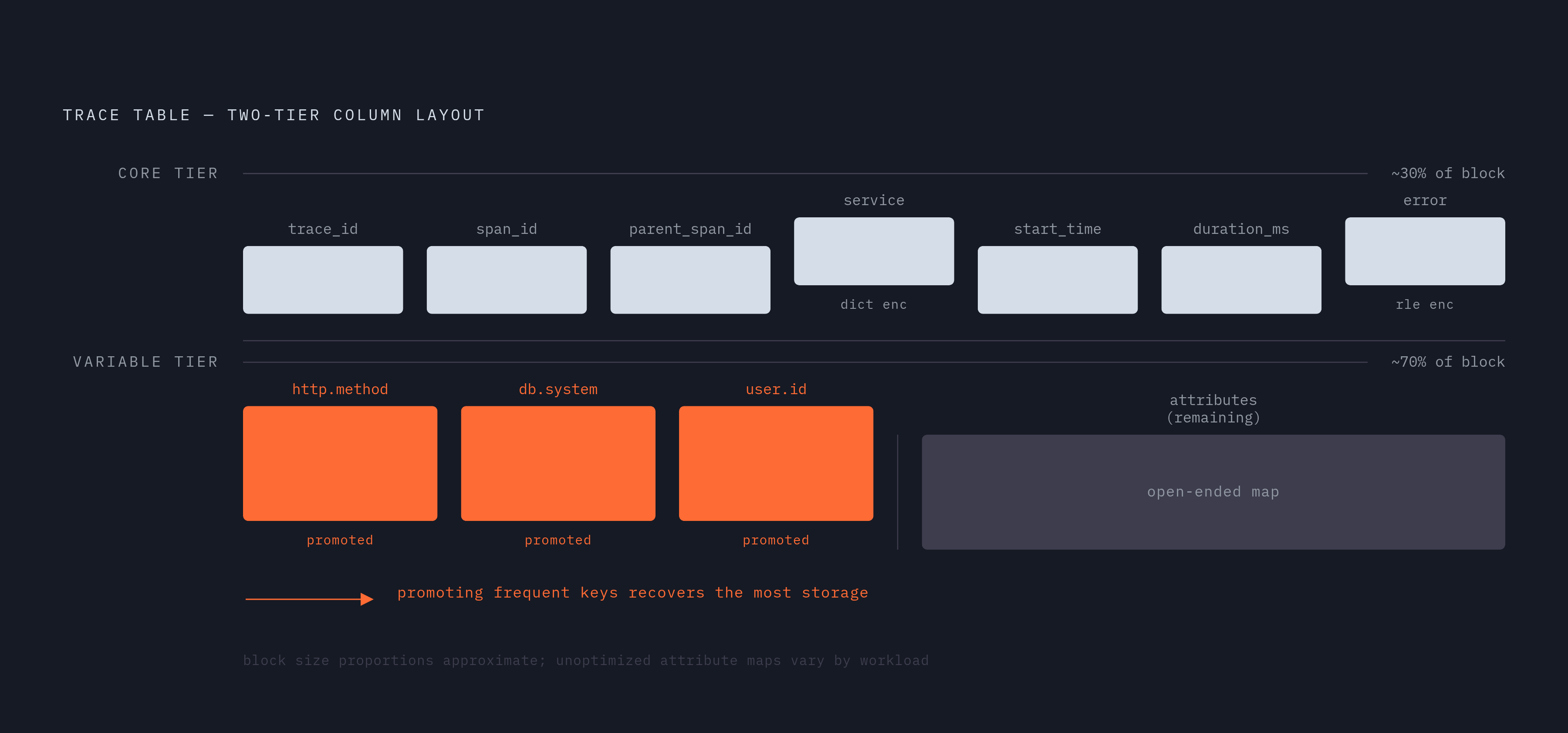Select the orange http.method promoted block
This screenshot has height=733, width=1568.
[340, 463]
